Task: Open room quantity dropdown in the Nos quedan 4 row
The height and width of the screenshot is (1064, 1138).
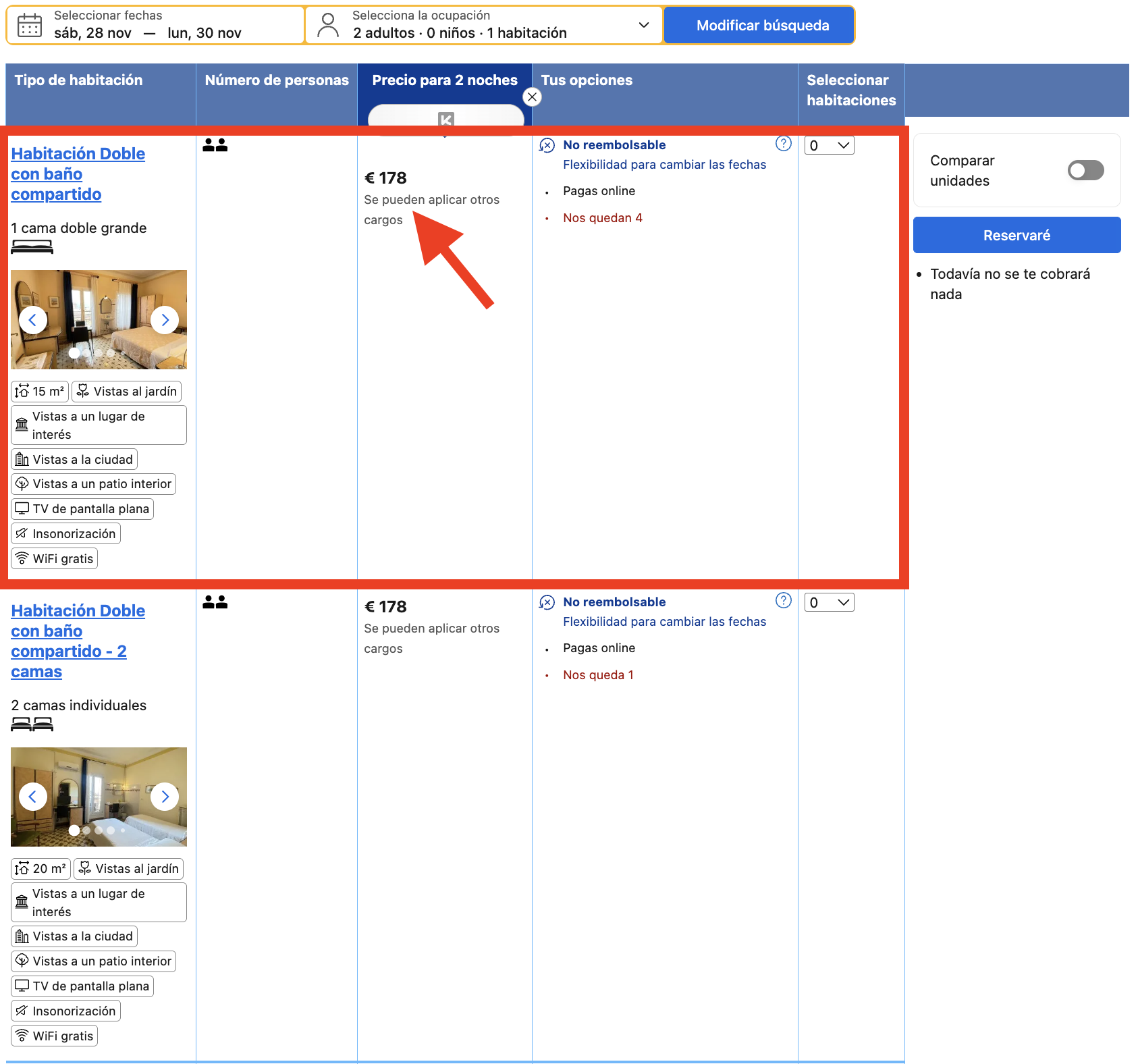Action: pyautogui.click(x=830, y=145)
